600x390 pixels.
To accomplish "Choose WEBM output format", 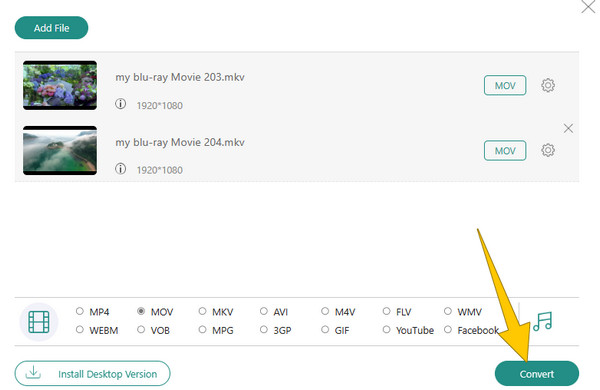I will coord(80,330).
